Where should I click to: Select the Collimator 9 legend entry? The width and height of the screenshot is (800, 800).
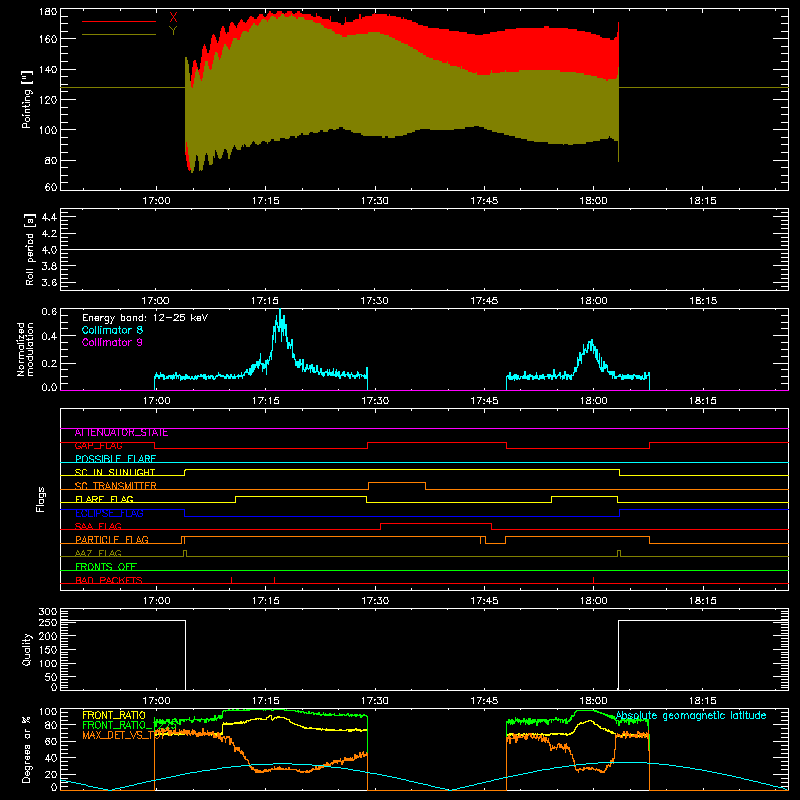pos(112,342)
